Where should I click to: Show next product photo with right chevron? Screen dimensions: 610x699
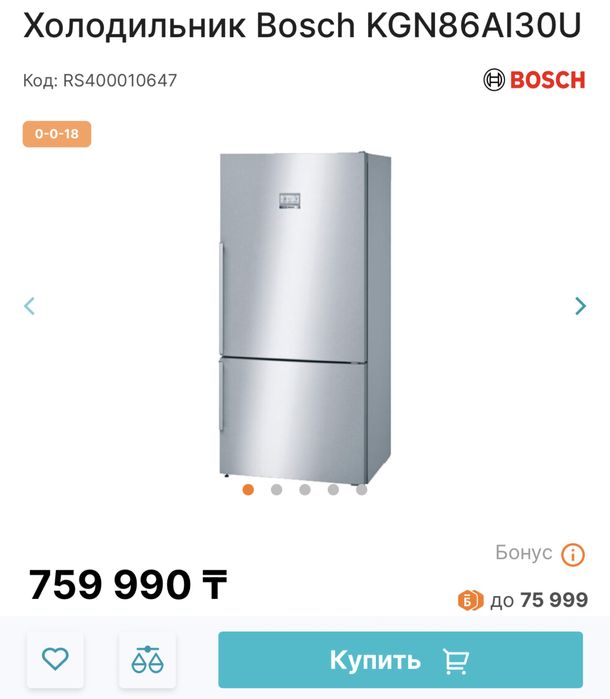[x=580, y=306]
